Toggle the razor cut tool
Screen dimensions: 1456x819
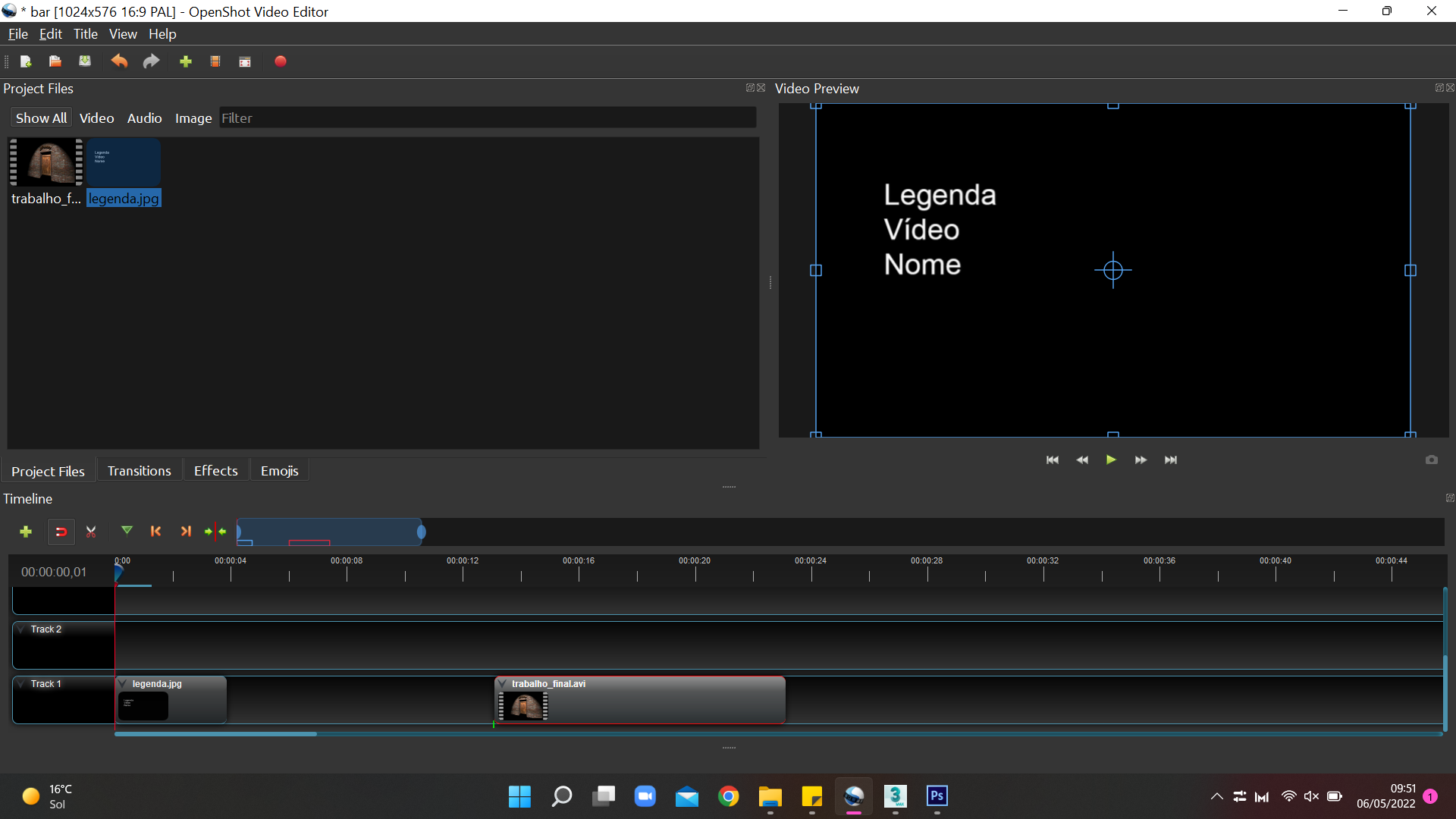pyautogui.click(x=91, y=532)
